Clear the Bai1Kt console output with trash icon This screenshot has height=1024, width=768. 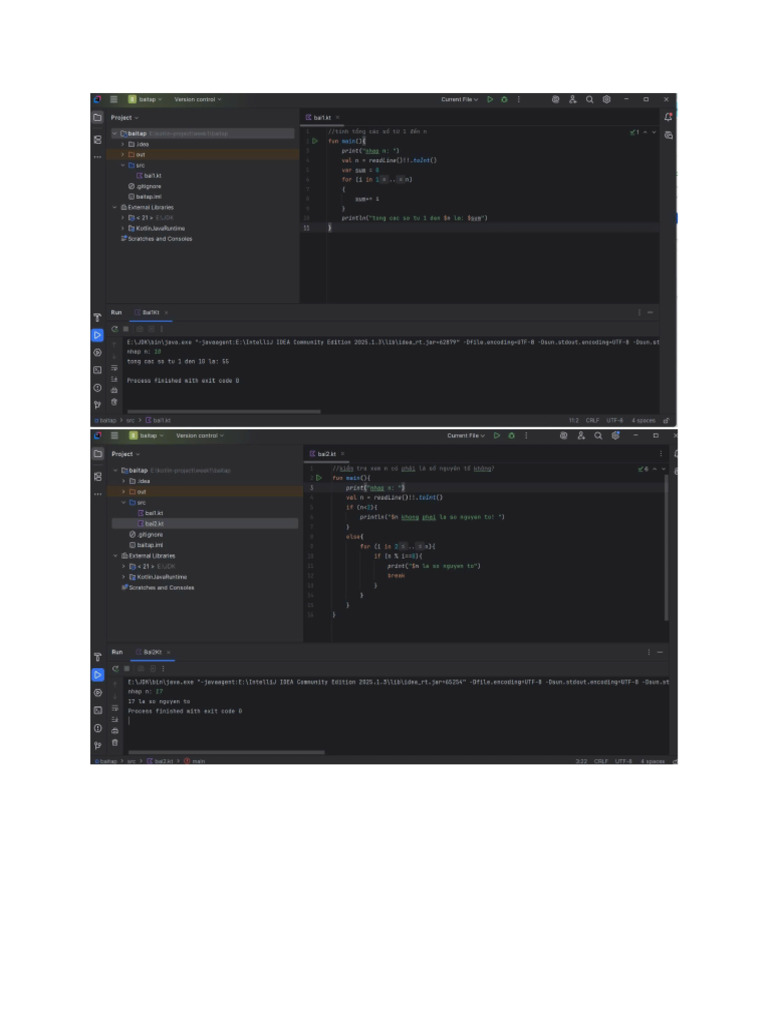point(114,402)
